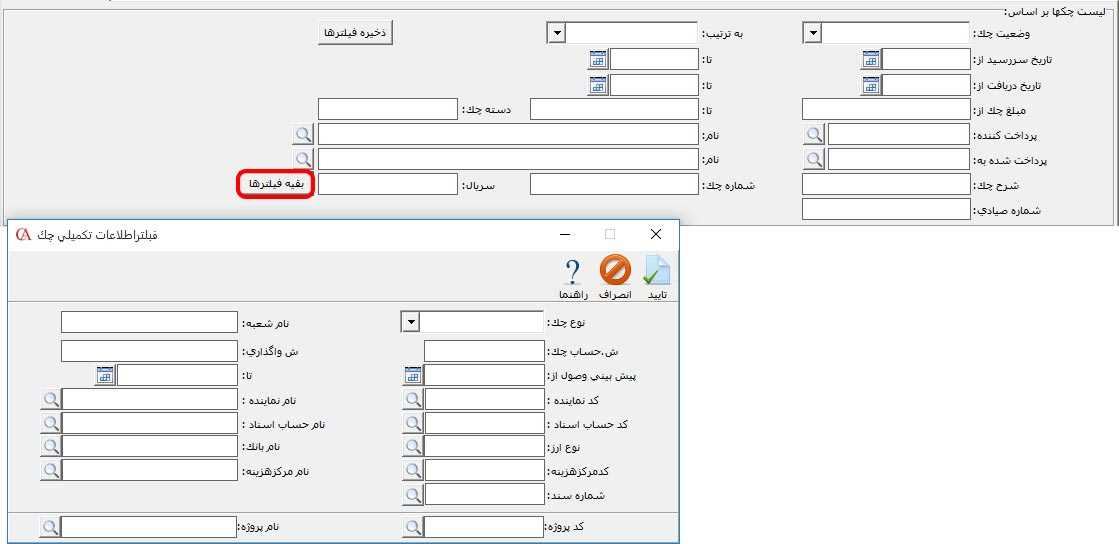Click lookup magnifier beside نام بانک
Image resolution: width=1119 pixels, height=544 pixels.
point(50,446)
